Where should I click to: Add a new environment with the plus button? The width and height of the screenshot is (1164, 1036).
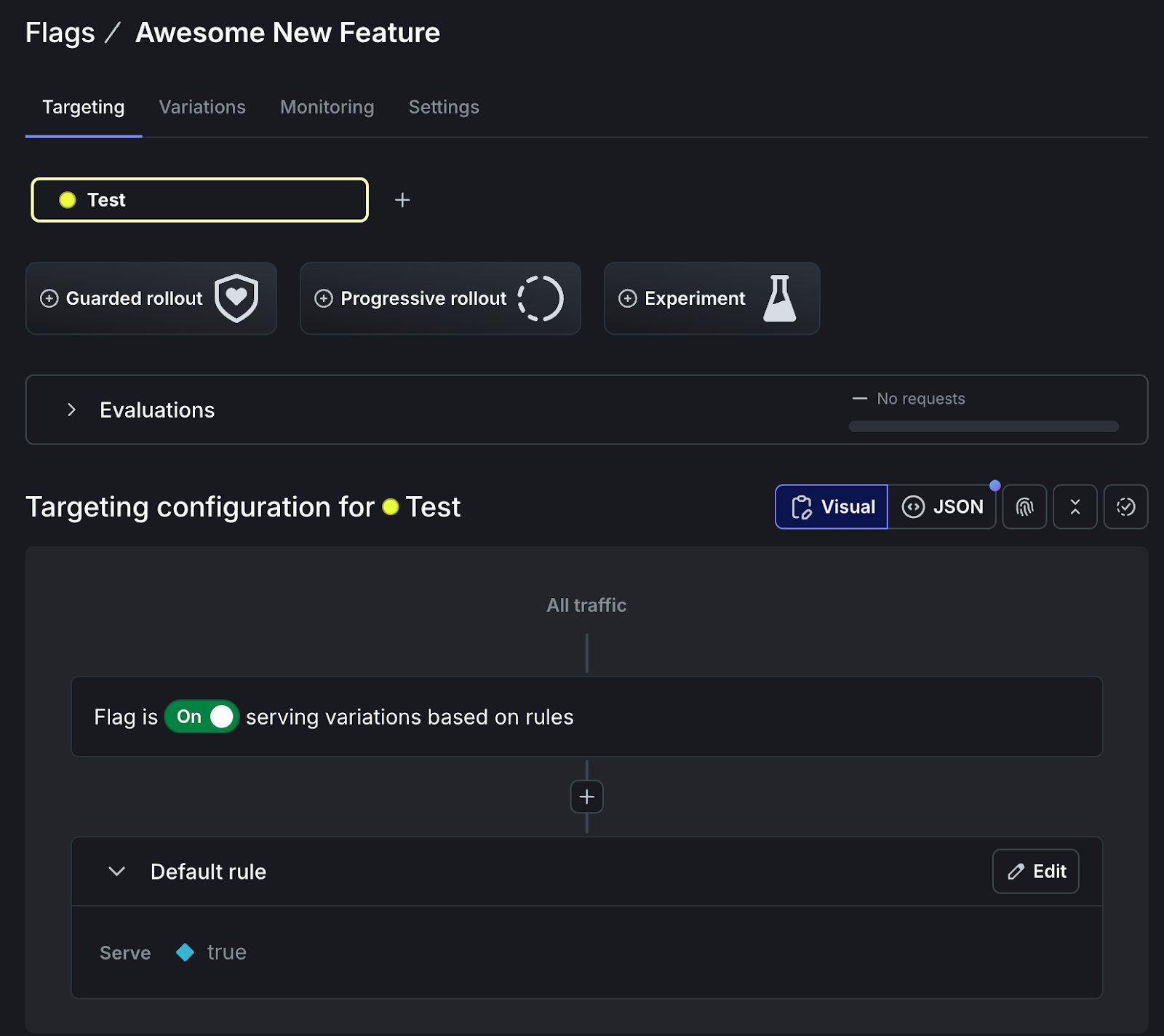402,199
